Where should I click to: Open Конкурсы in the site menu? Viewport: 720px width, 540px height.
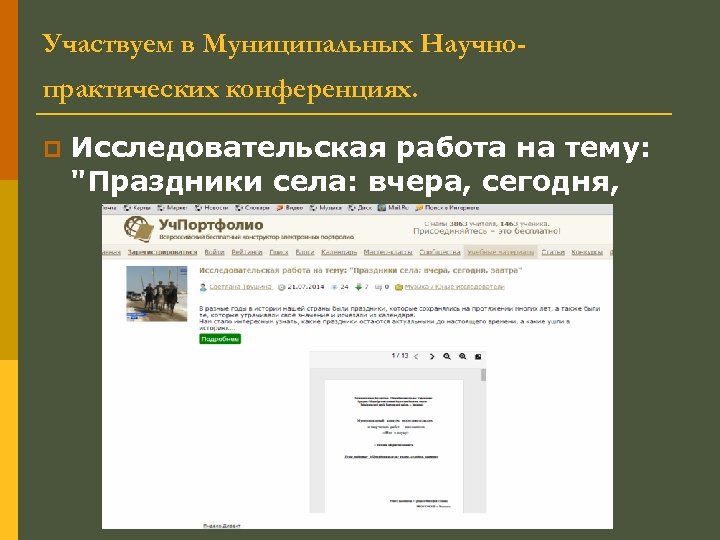(x=587, y=252)
